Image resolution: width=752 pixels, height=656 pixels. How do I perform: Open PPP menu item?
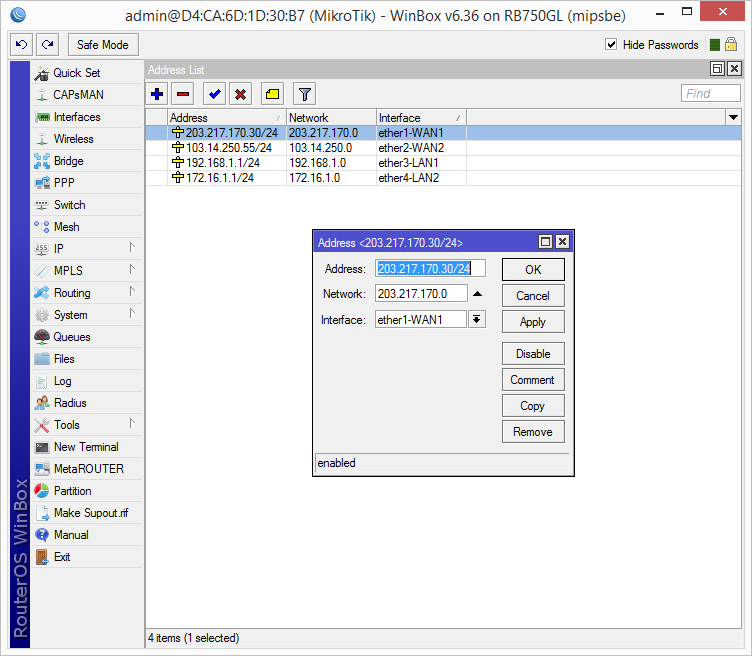(x=88, y=183)
